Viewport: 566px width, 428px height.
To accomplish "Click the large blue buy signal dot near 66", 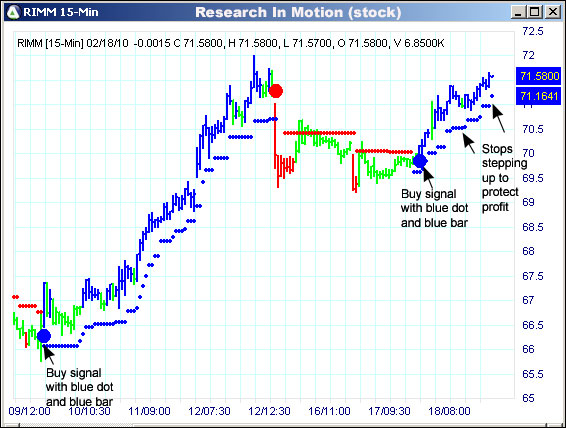I will pos(44,336).
